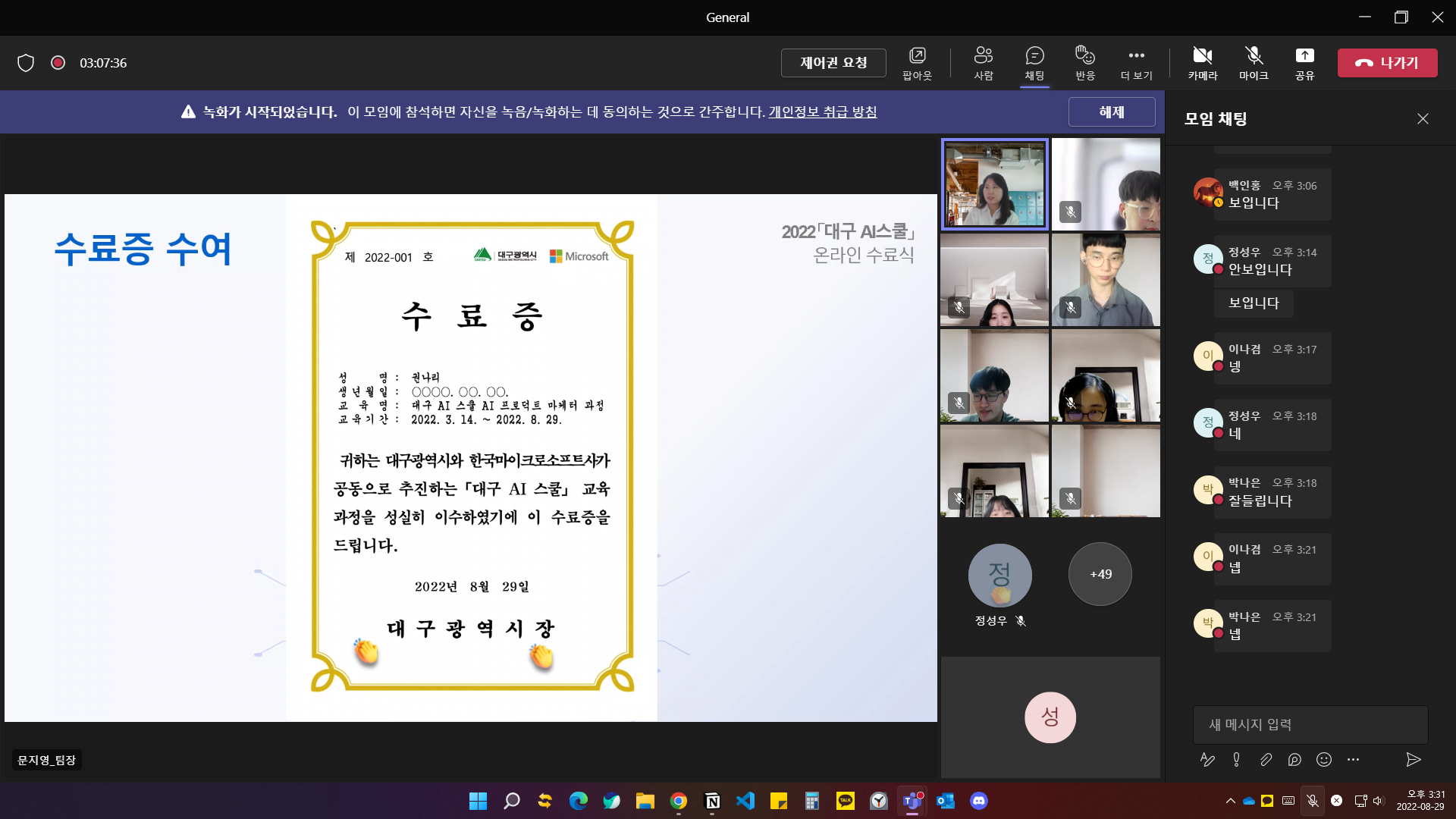1456x819 pixels.
Task: Click the new message input field
Action: tap(1310, 724)
